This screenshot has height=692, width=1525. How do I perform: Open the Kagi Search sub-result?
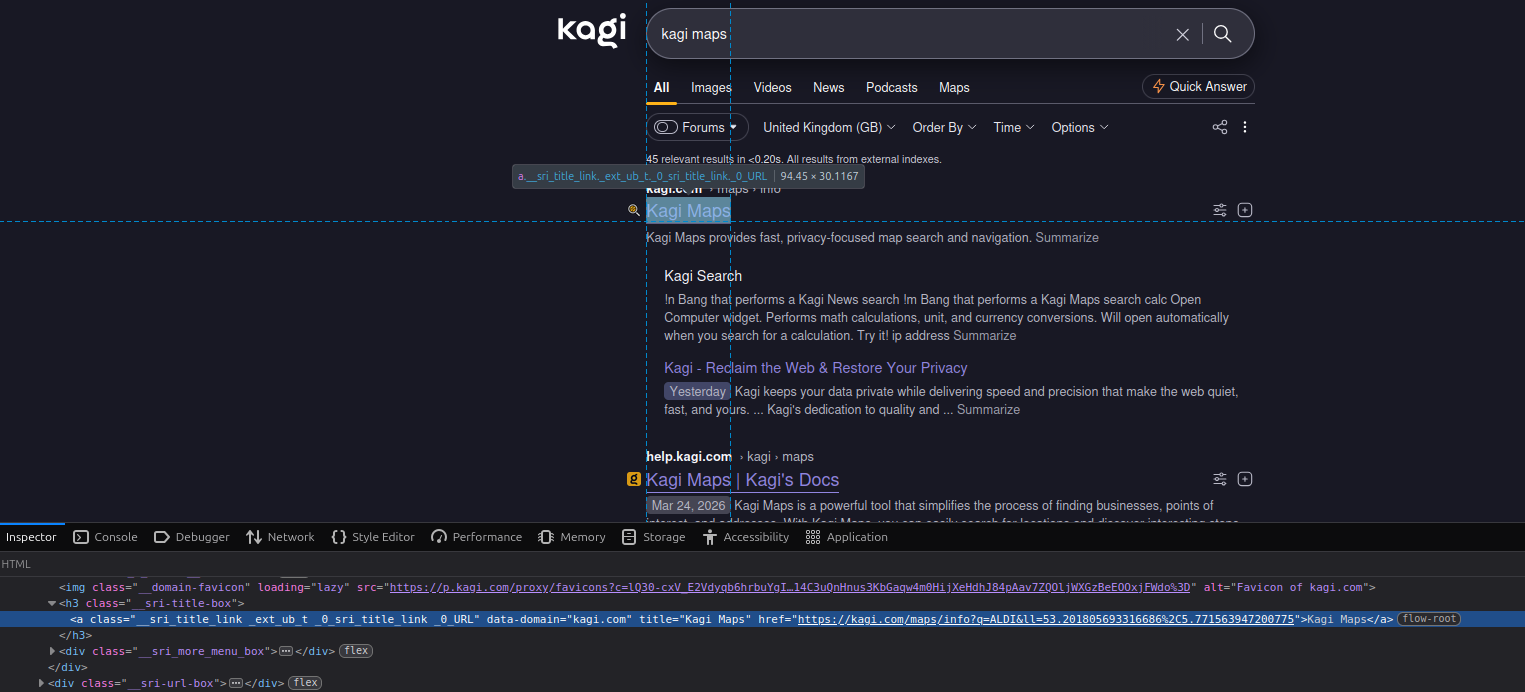pos(703,276)
